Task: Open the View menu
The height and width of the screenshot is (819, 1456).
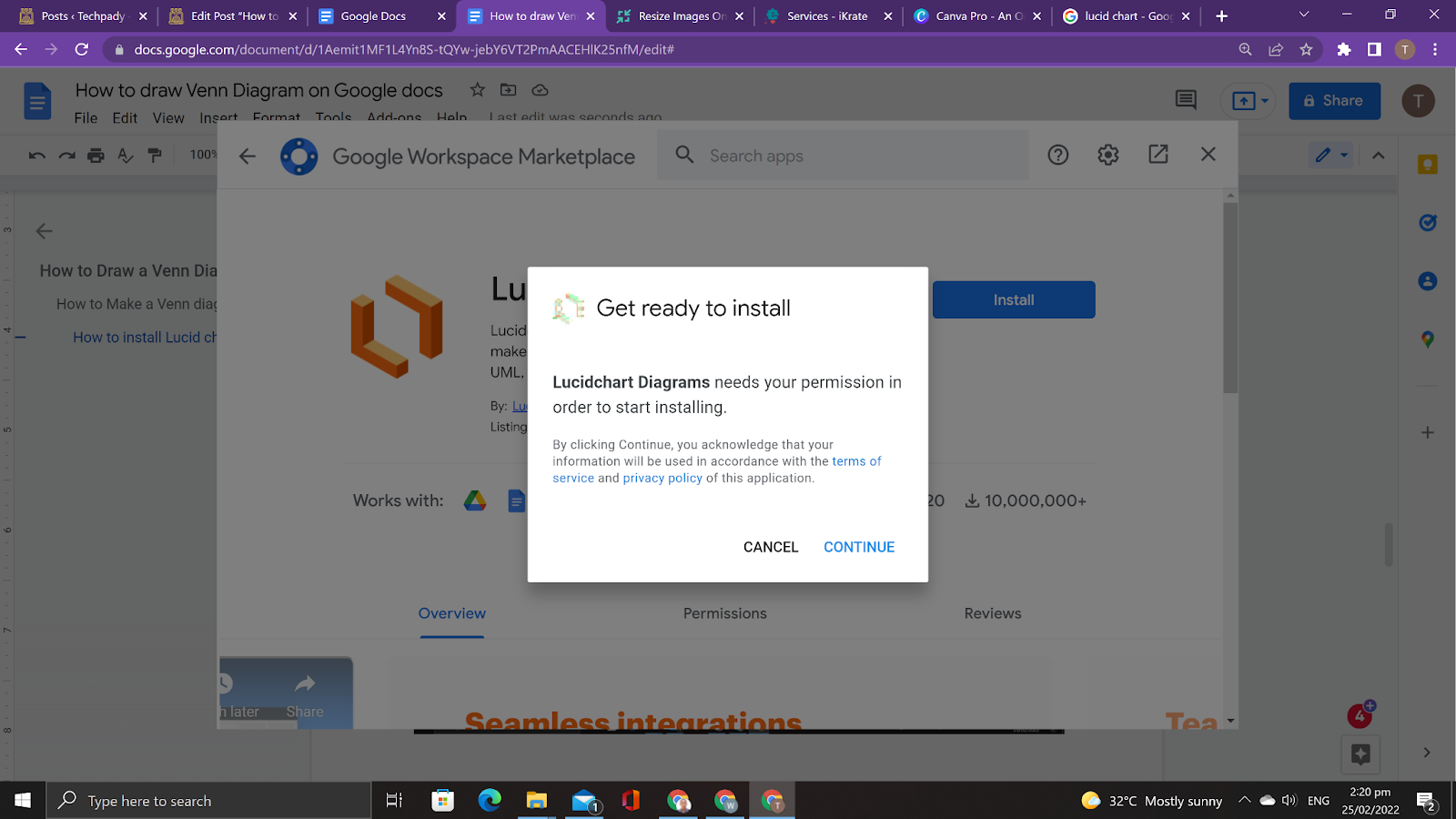Action: (x=168, y=117)
